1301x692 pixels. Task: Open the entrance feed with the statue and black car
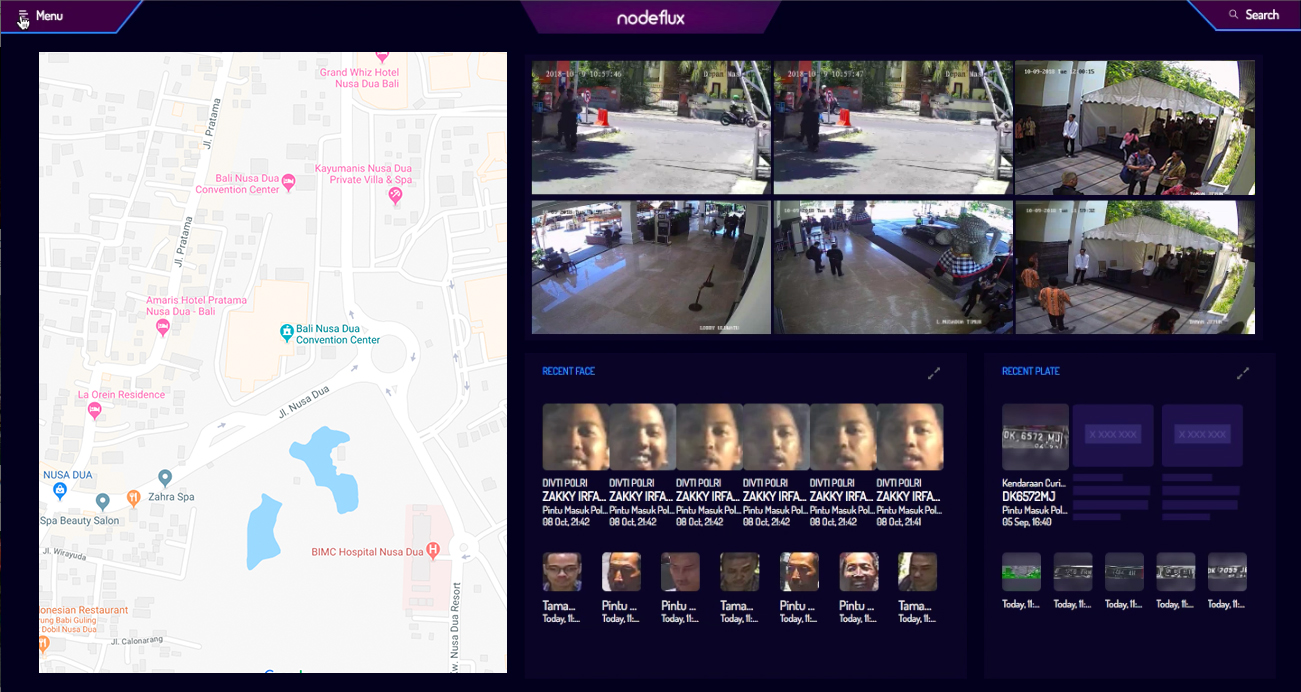[893, 267]
